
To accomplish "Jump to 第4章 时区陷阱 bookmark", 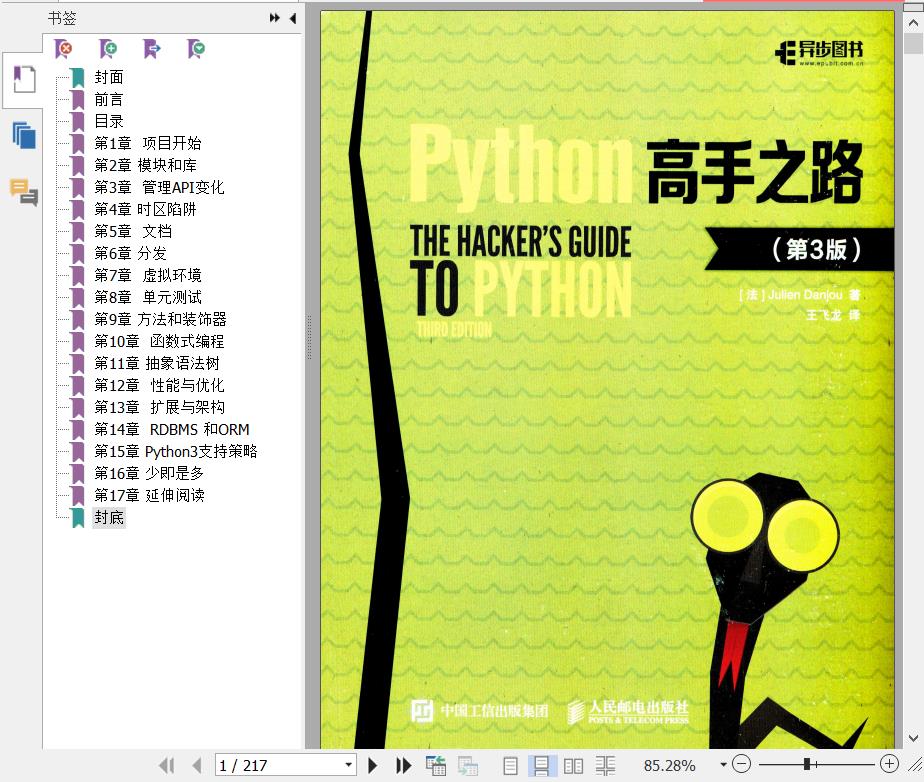I will click(x=146, y=209).
